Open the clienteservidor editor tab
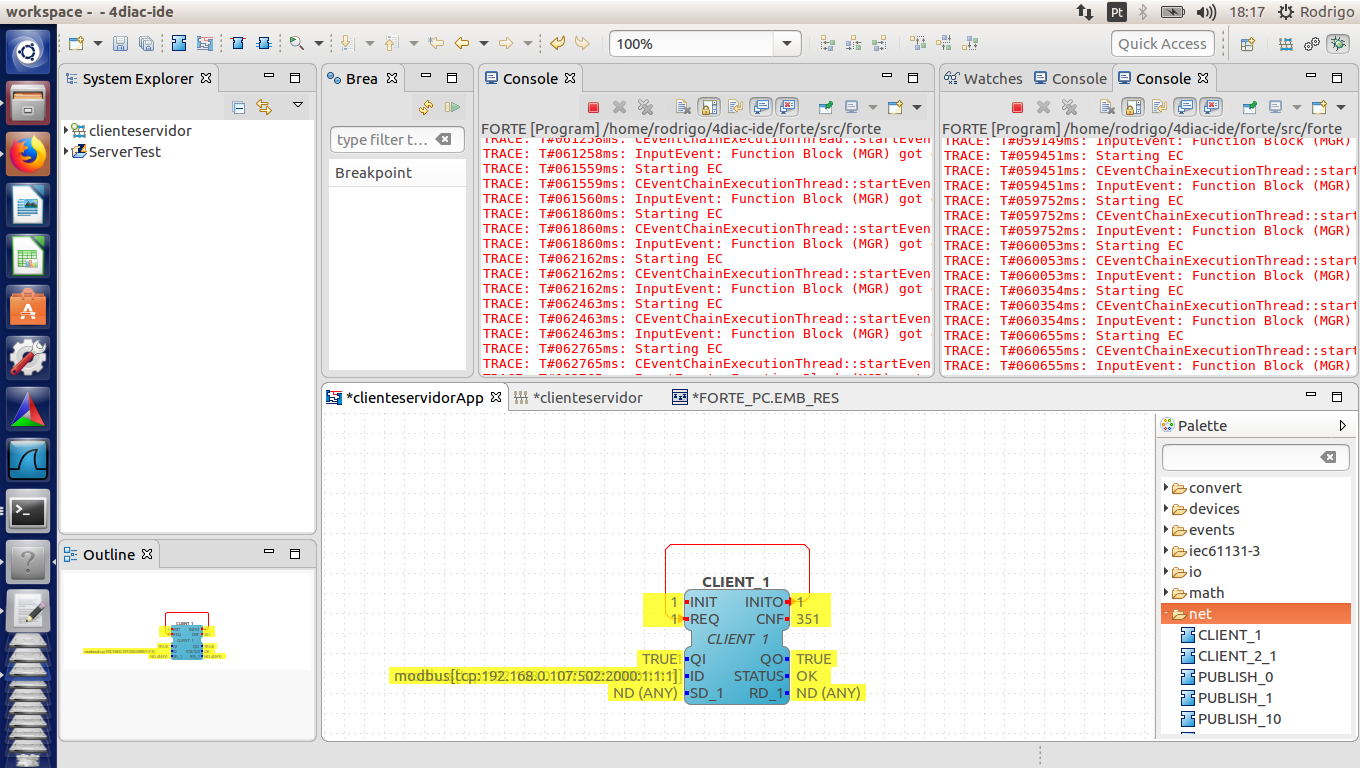 tap(578, 397)
